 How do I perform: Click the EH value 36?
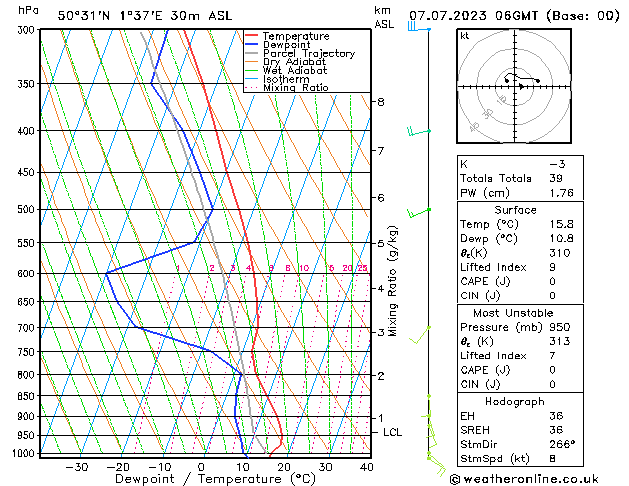point(556,416)
